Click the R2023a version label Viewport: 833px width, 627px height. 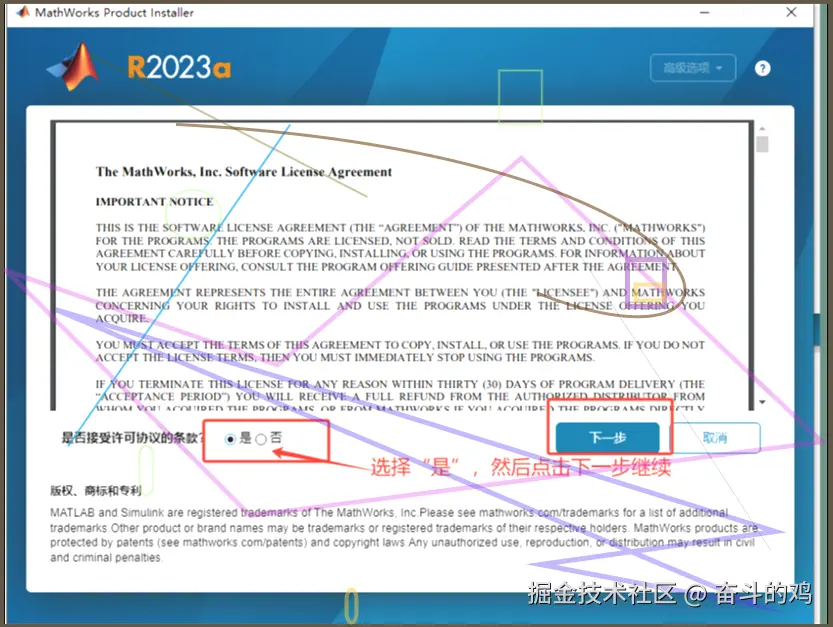(179, 67)
